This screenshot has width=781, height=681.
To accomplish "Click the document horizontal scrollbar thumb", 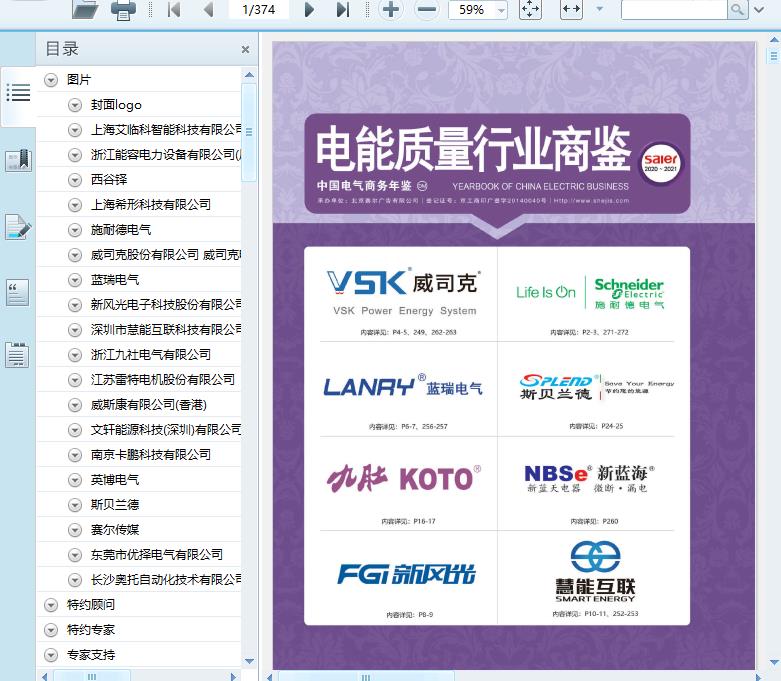I will pyautogui.click(x=366, y=677).
